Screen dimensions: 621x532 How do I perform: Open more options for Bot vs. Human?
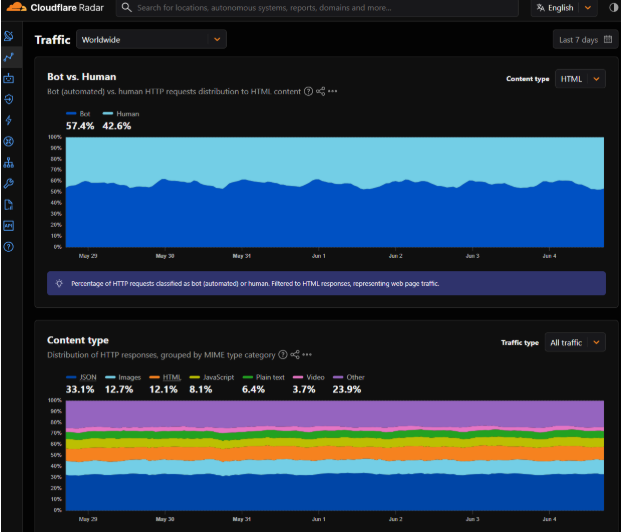click(333, 92)
